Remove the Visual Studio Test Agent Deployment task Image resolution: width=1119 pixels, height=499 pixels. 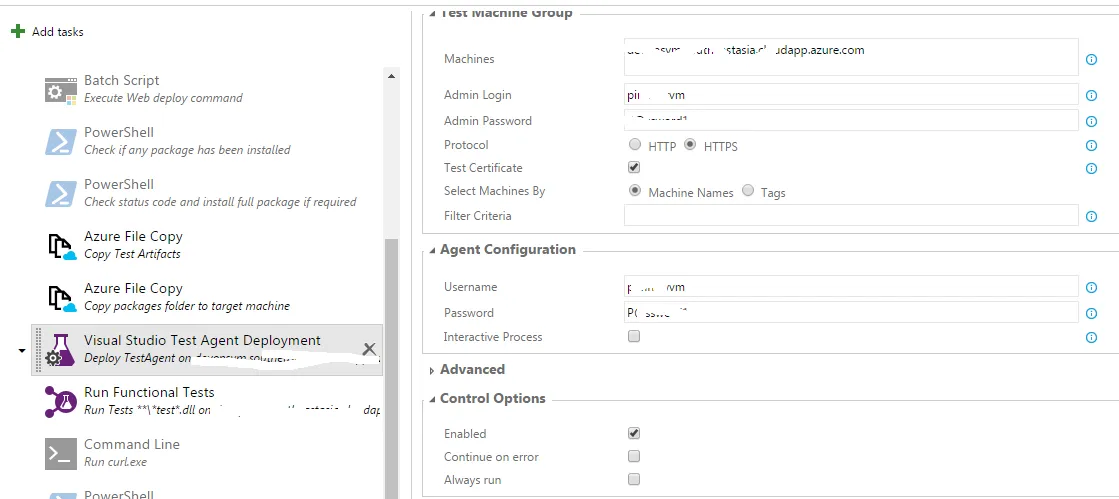(369, 349)
